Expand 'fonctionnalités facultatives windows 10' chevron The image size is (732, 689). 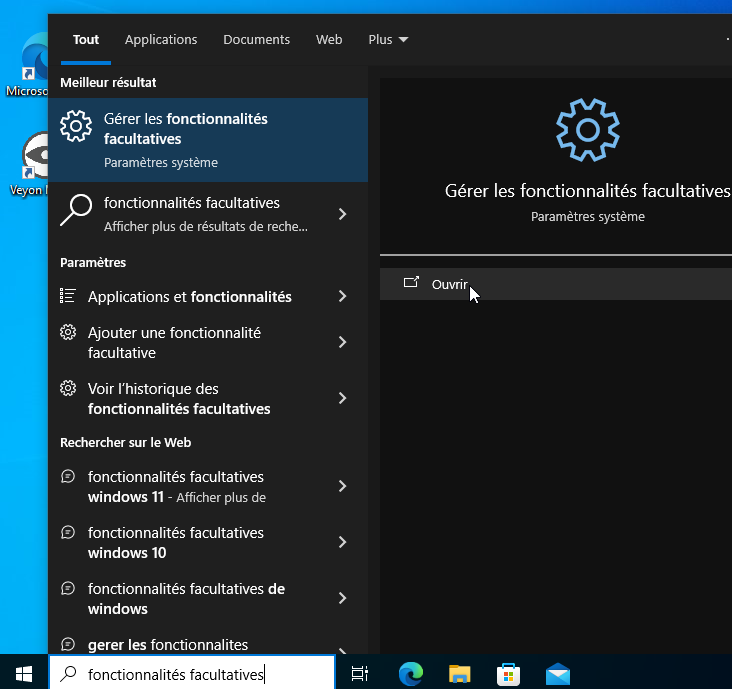pyautogui.click(x=342, y=542)
